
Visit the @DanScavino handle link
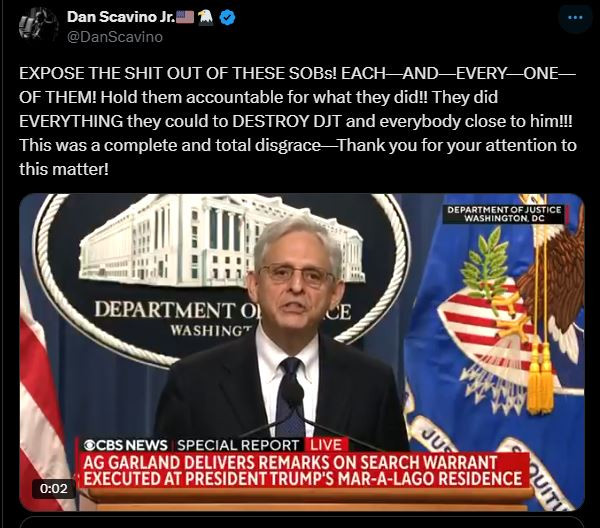pyautogui.click(x=115, y=37)
